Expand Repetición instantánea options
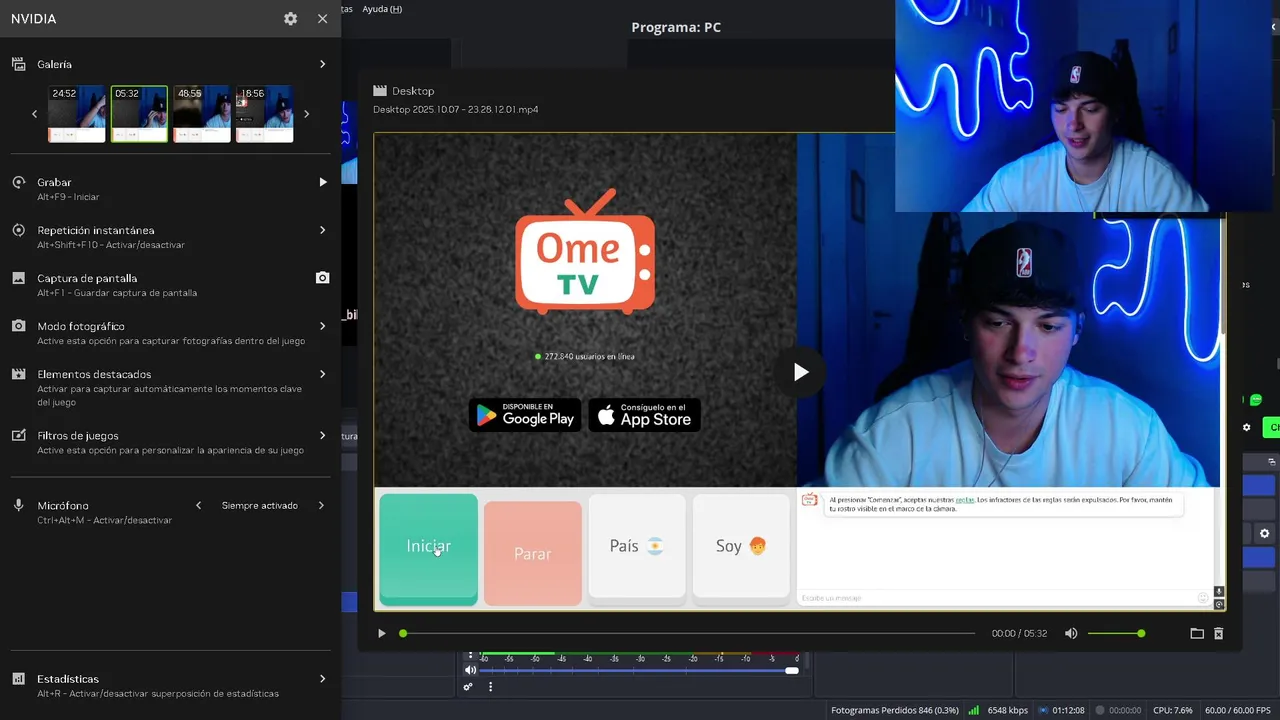 pos(322,230)
